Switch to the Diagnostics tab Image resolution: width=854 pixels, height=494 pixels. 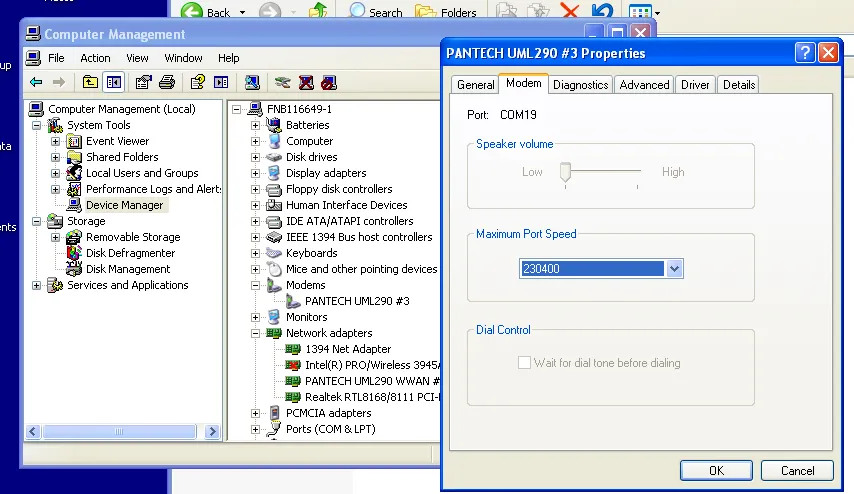(x=580, y=85)
